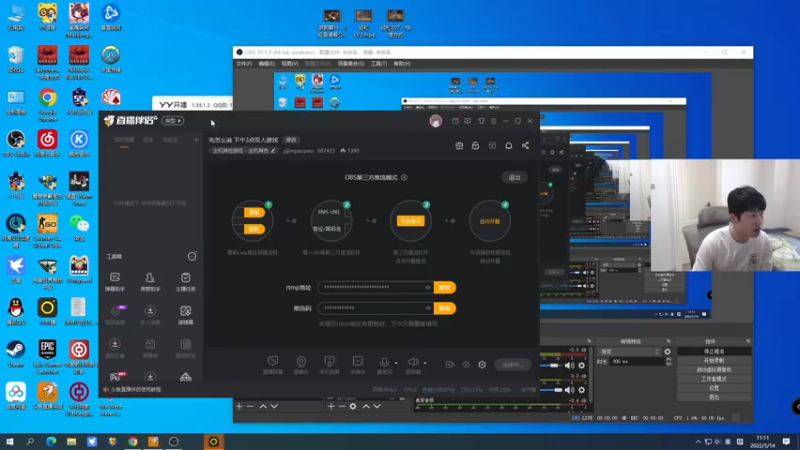Open the 读弹幕 tool in the toolbox

tap(186, 315)
